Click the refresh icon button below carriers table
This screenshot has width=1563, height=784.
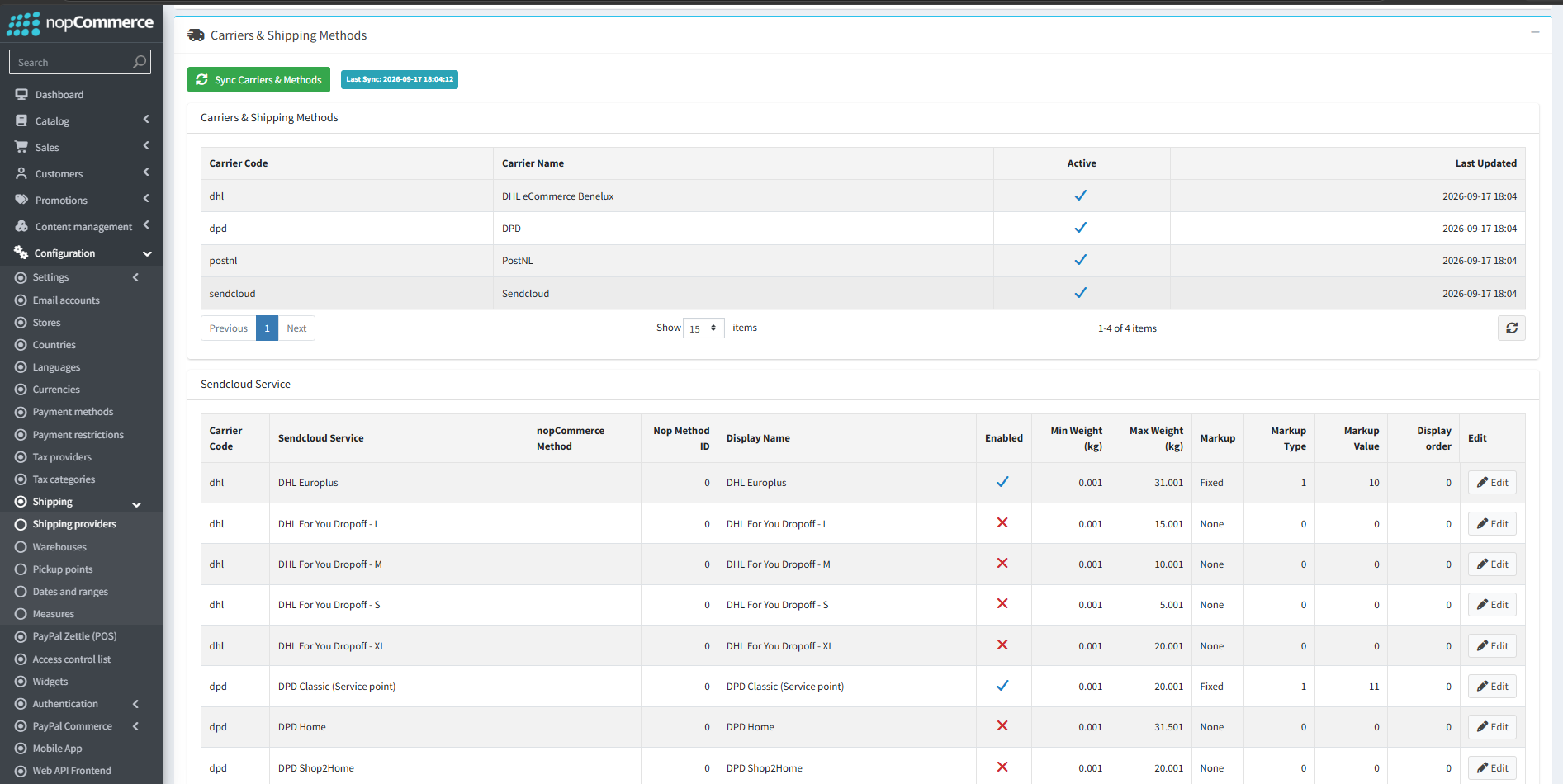pos(1511,328)
